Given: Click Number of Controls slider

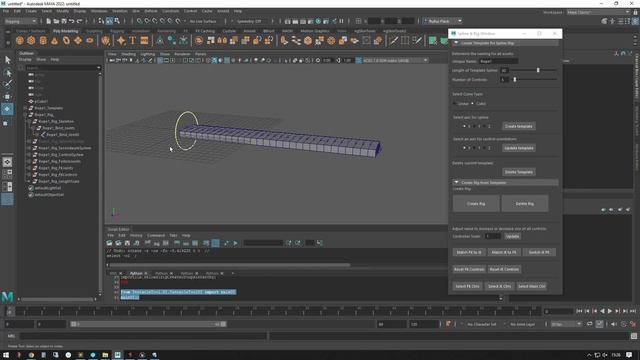Looking at the screenshot, I should (x=534, y=80).
